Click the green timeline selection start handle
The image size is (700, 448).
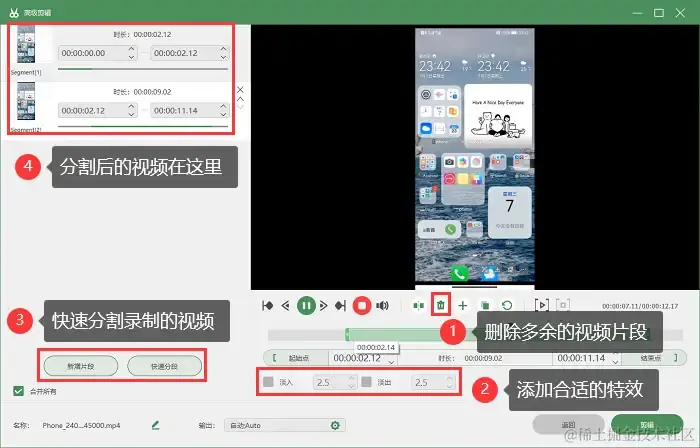(347, 334)
